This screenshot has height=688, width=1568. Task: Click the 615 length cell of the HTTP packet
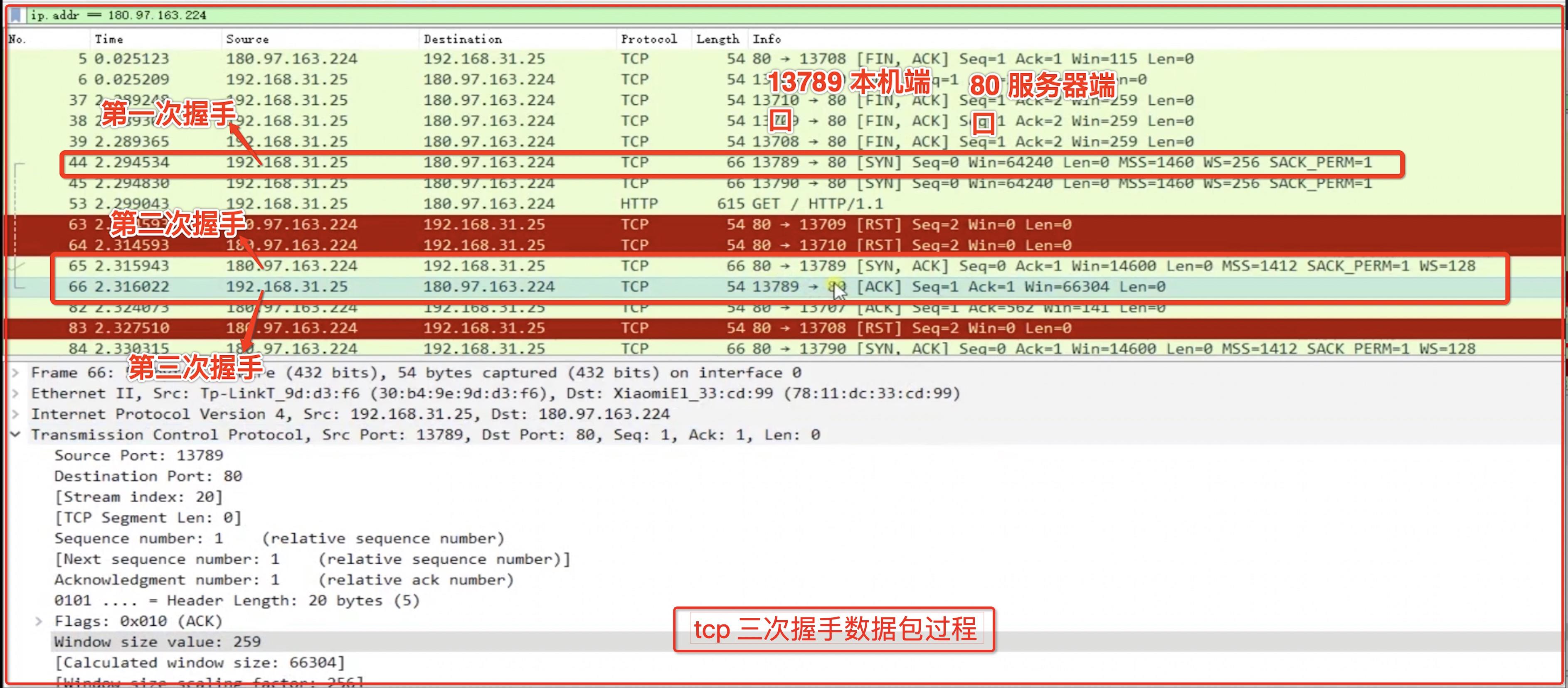coord(731,204)
